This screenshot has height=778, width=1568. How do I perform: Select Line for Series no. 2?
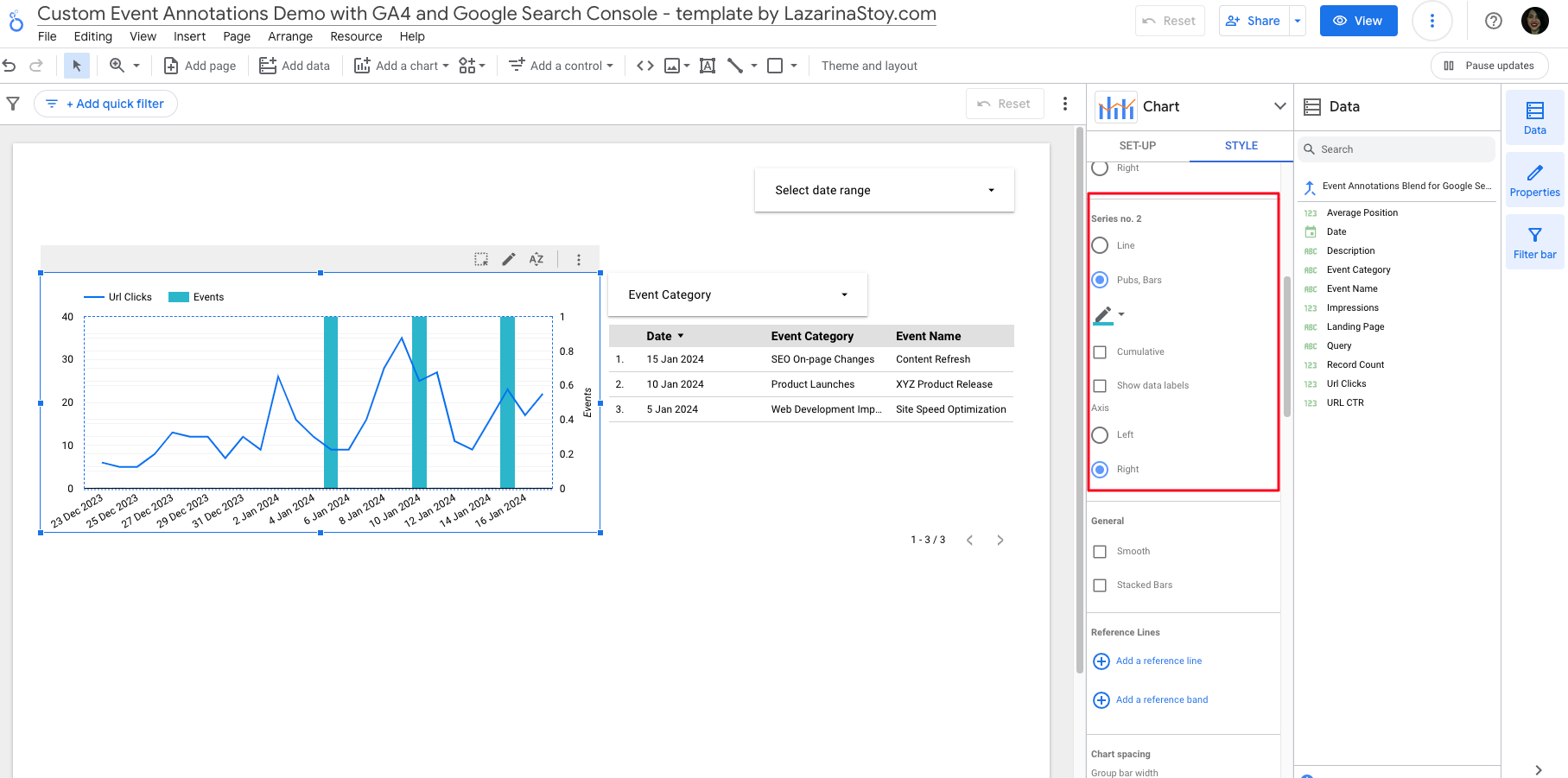click(x=1100, y=245)
